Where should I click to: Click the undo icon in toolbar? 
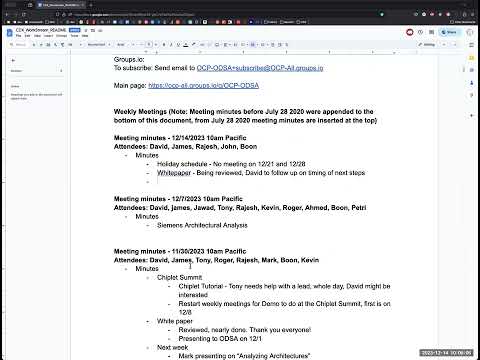tap(34, 44)
